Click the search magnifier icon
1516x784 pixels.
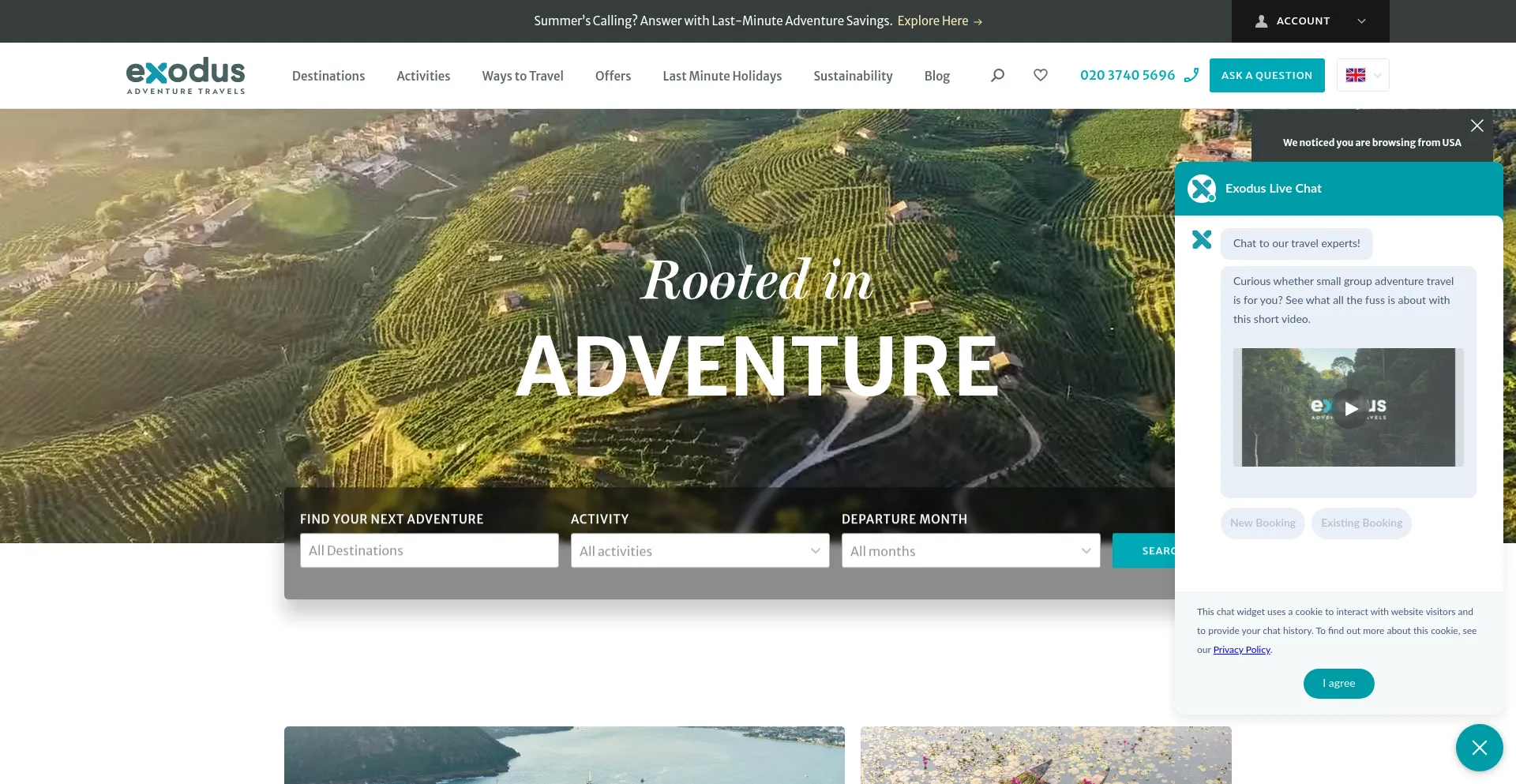point(997,75)
